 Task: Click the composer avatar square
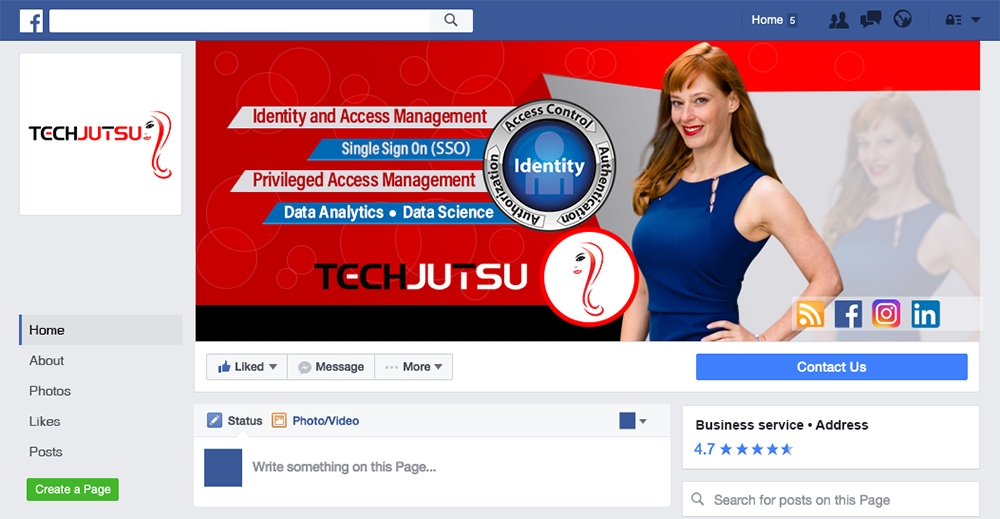[x=223, y=467]
